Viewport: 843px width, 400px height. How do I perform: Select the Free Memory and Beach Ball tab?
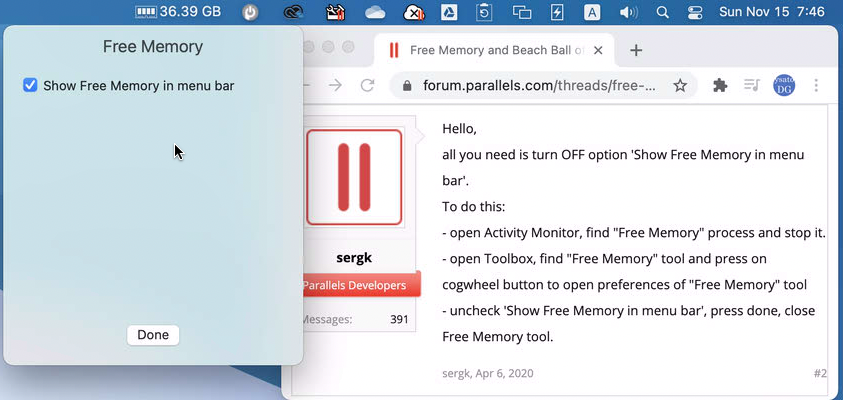(490, 50)
